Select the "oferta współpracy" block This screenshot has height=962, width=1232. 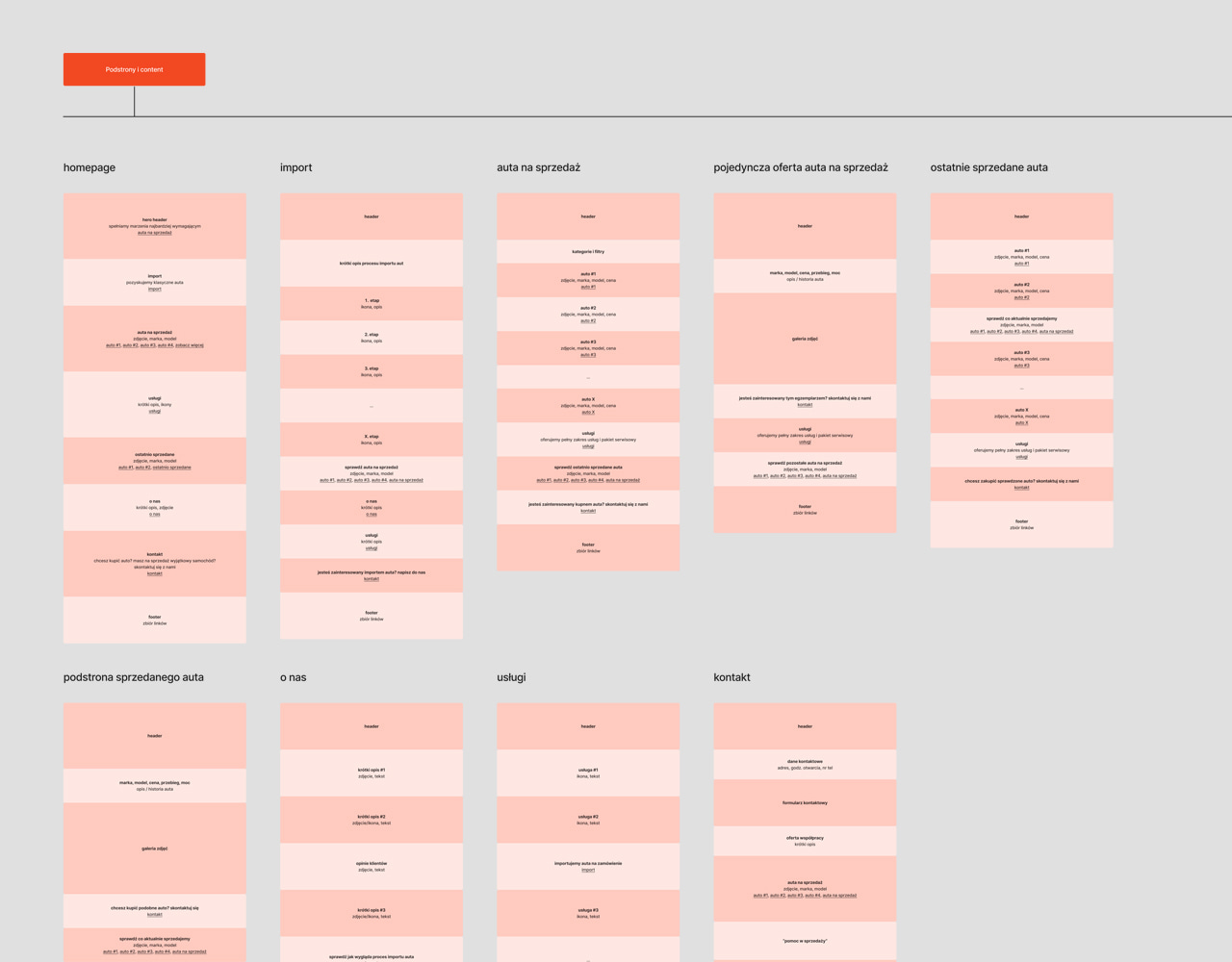(x=805, y=841)
